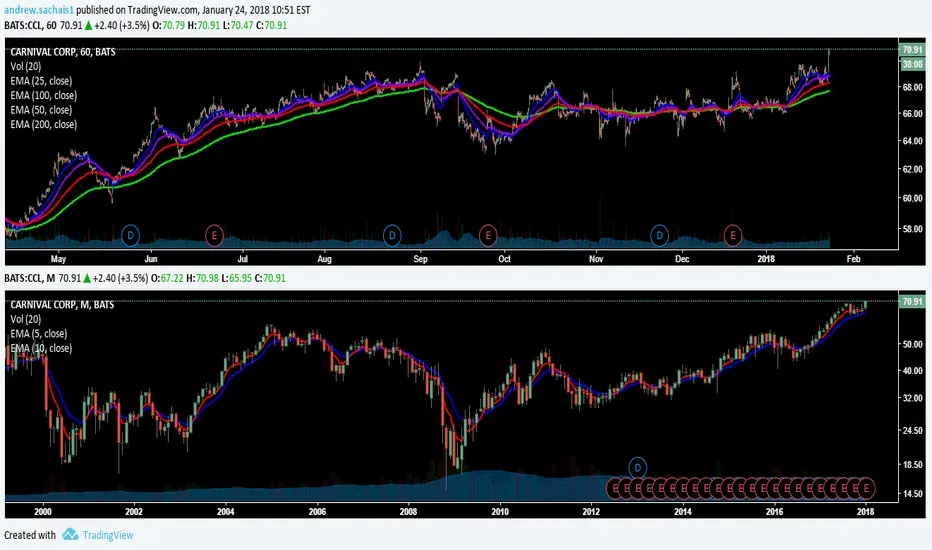Click the EMA (5, close) indicator label
The height and width of the screenshot is (550, 932).
point(39,334)
